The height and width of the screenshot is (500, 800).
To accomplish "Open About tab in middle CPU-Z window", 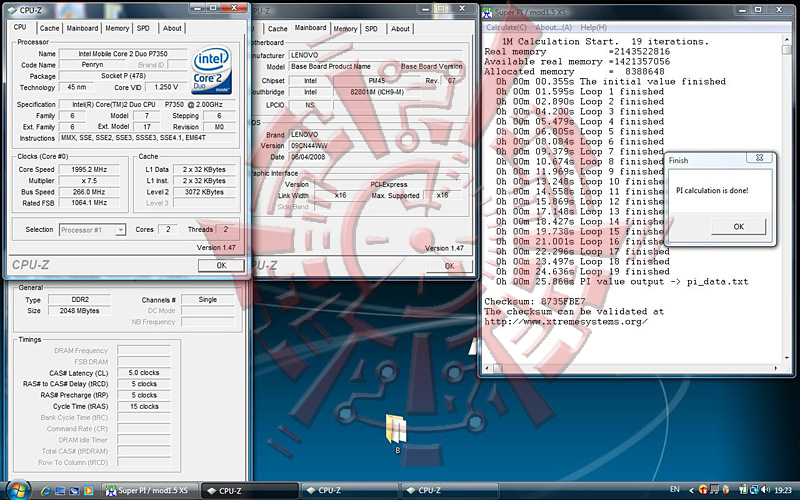I will (x=400, y=29).
